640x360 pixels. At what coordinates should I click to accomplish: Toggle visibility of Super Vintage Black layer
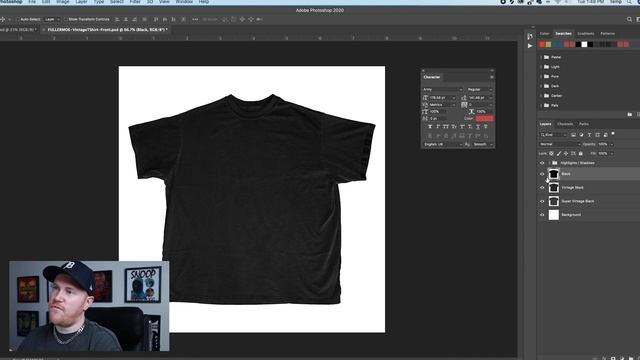coord(542,201)
